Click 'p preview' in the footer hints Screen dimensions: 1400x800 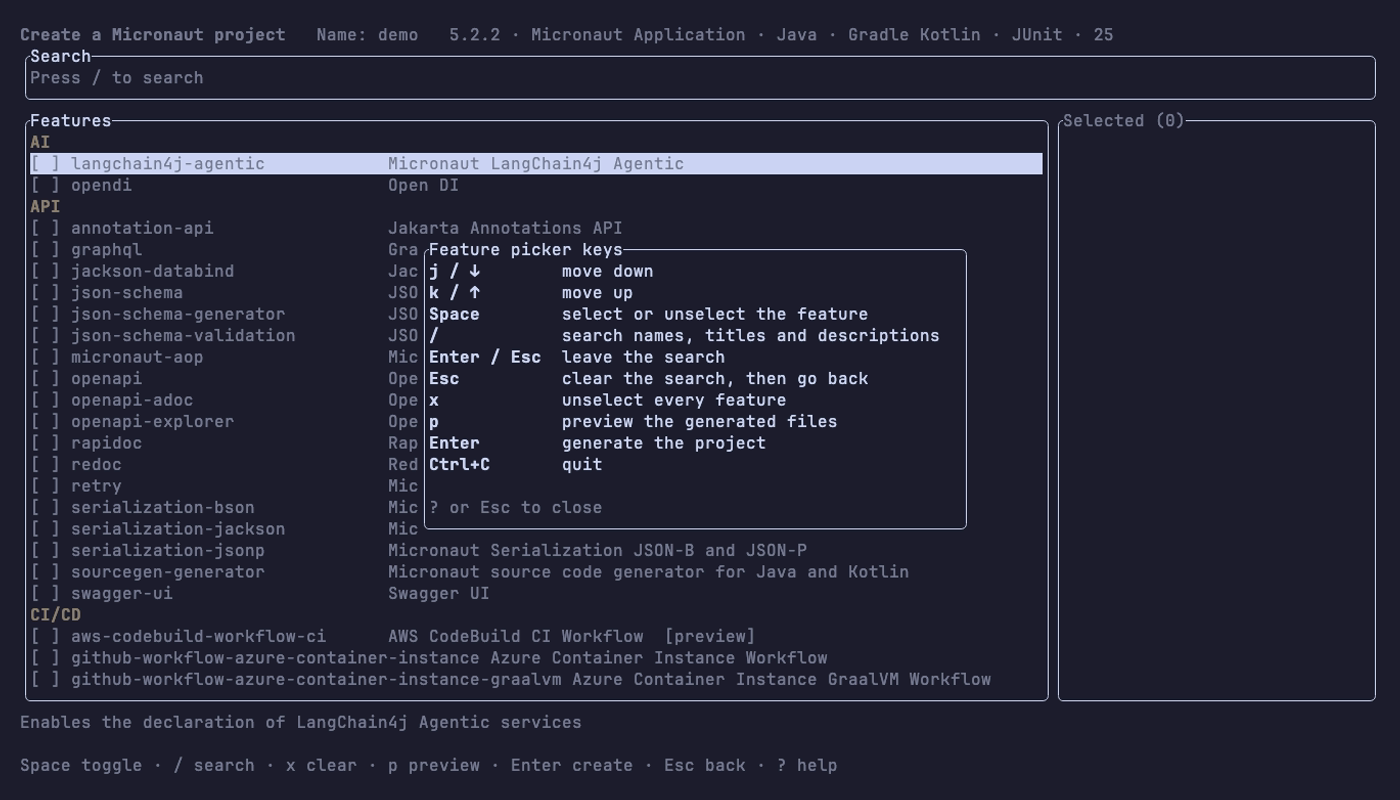tap(434, 765)
